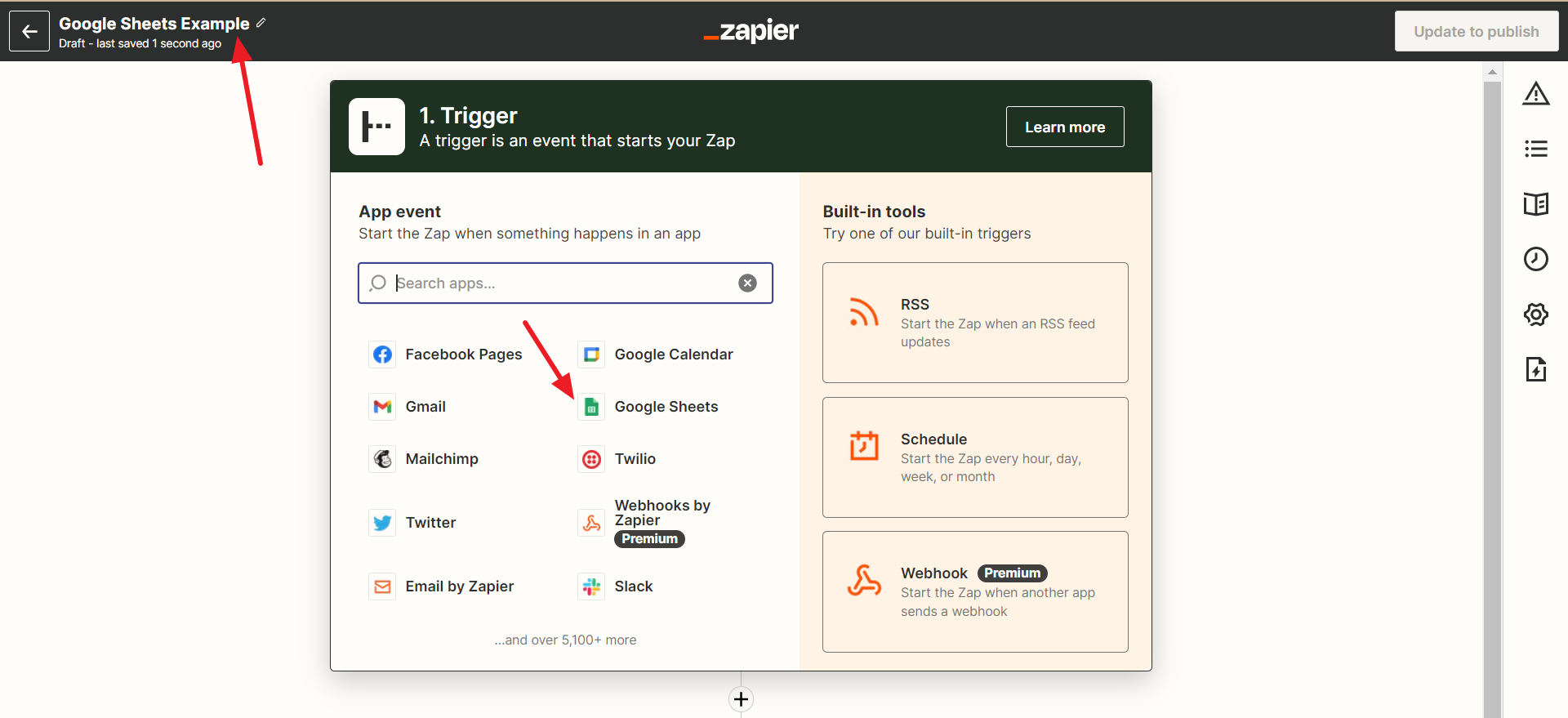
Task: Choose the Google Calendar label
Action: coord(674,355)
